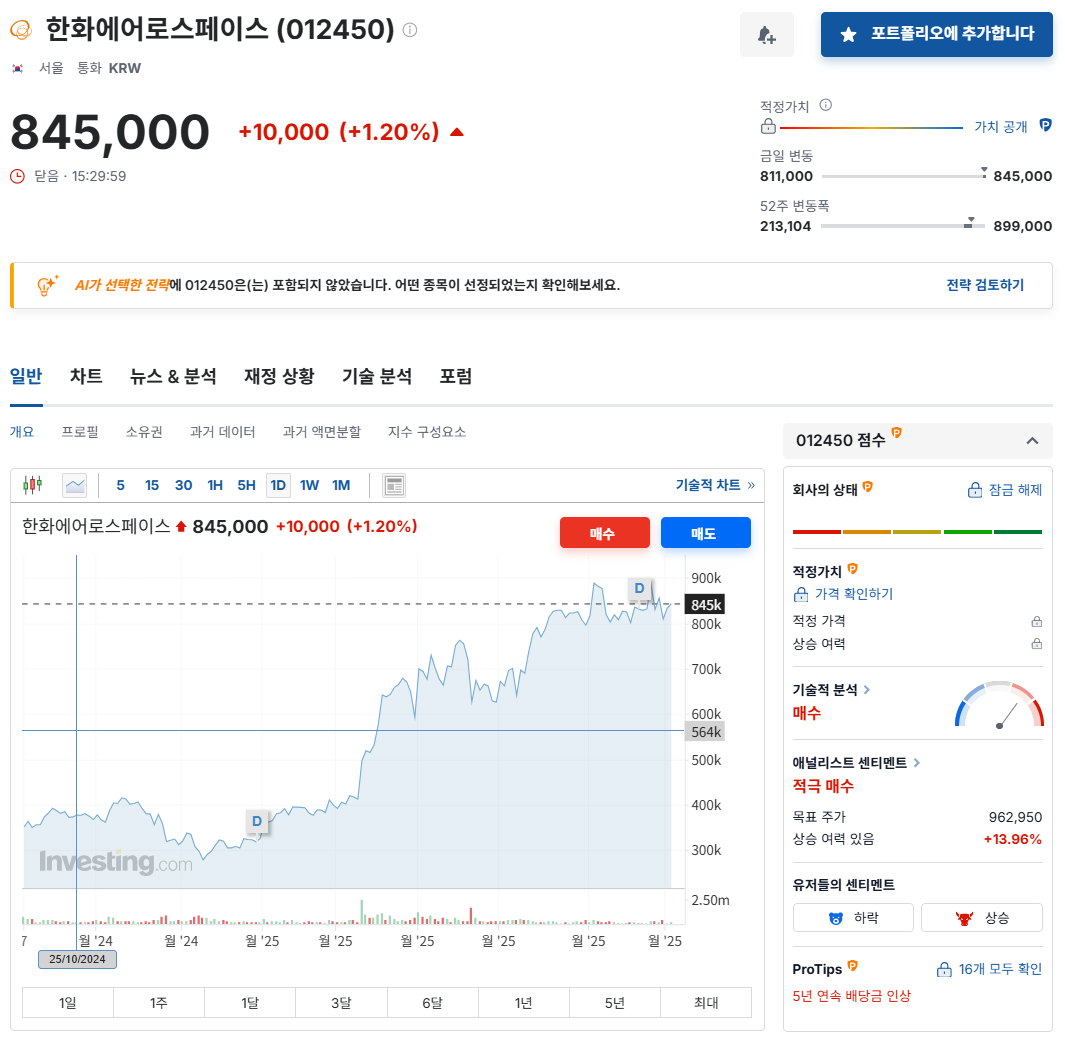Click the Hanwha company logo icon
1065x1039 pixels.
(21, 30)
